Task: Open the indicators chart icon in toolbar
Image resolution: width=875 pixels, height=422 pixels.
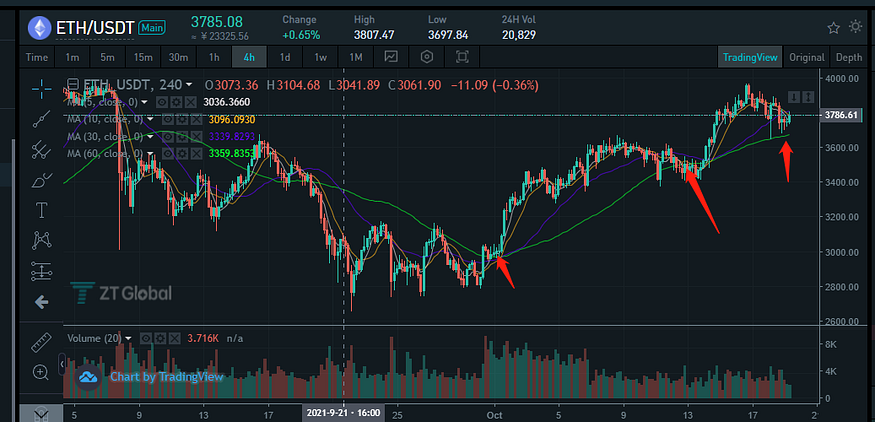Action: click(391, 57)
